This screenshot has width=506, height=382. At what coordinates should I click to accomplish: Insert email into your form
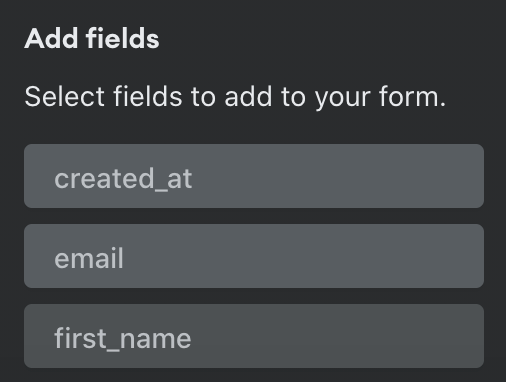(254, 256)
